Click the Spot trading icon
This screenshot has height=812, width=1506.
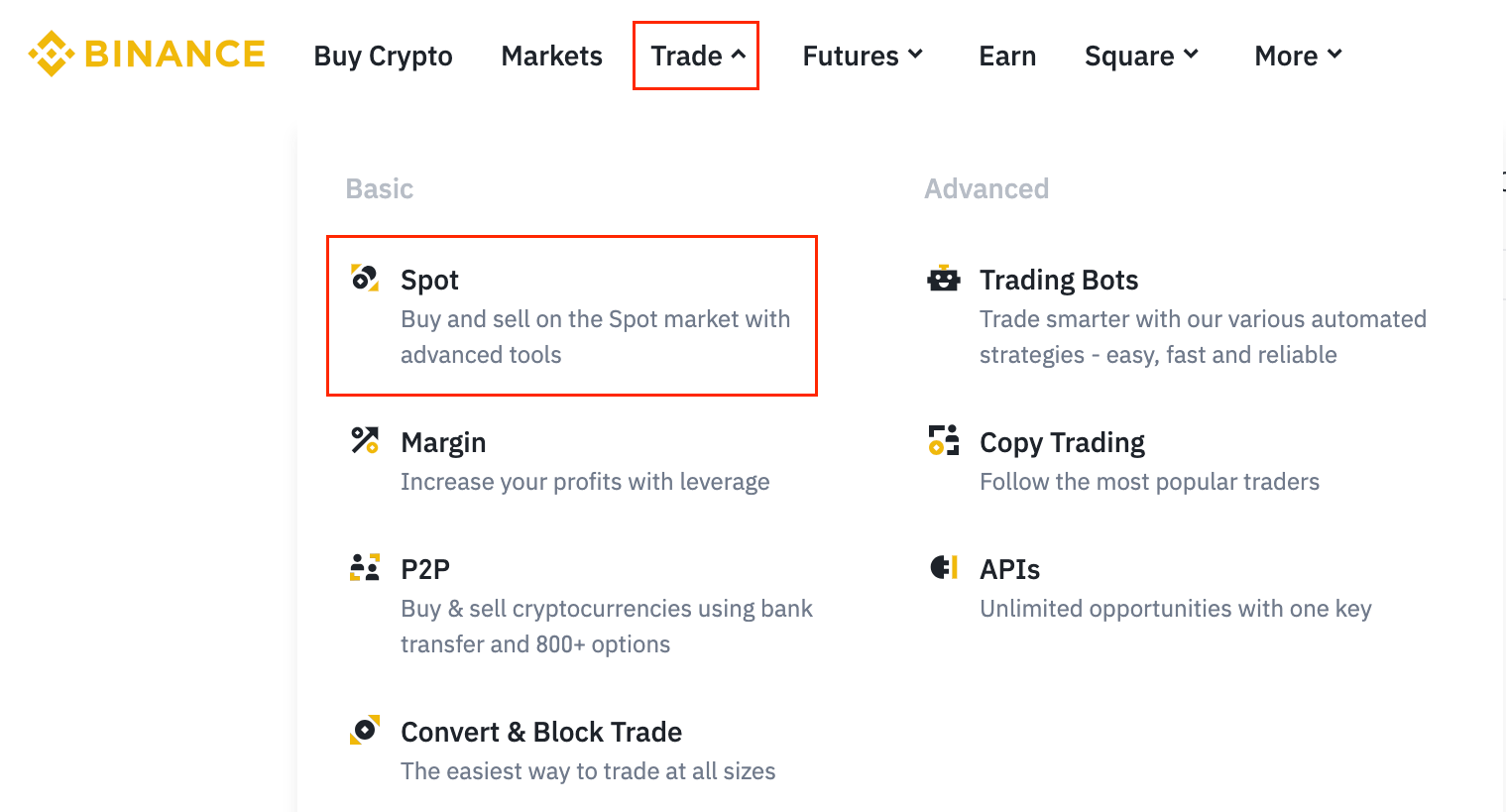(365, 279)
